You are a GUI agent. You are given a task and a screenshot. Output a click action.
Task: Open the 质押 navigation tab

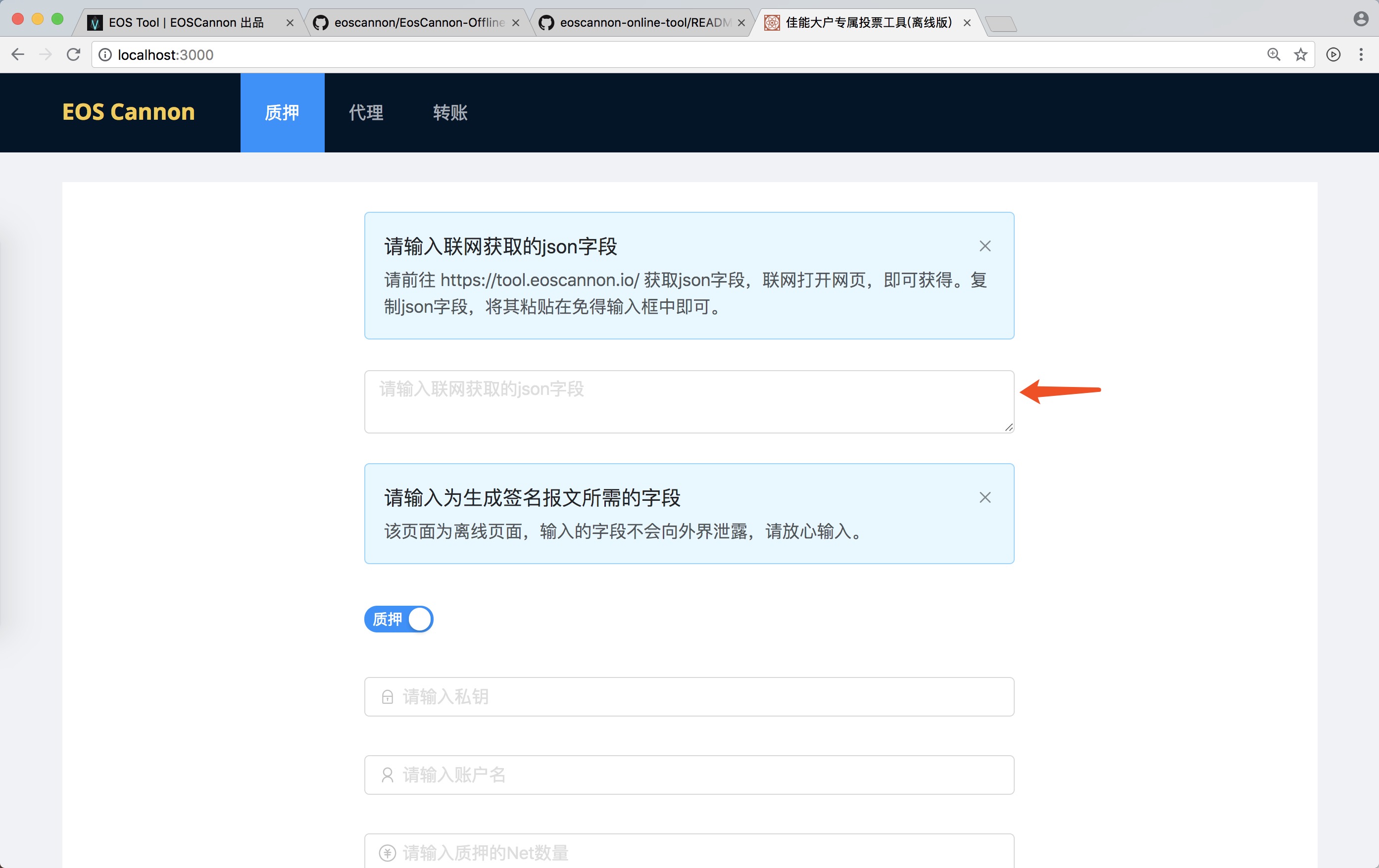click(282, 113)
